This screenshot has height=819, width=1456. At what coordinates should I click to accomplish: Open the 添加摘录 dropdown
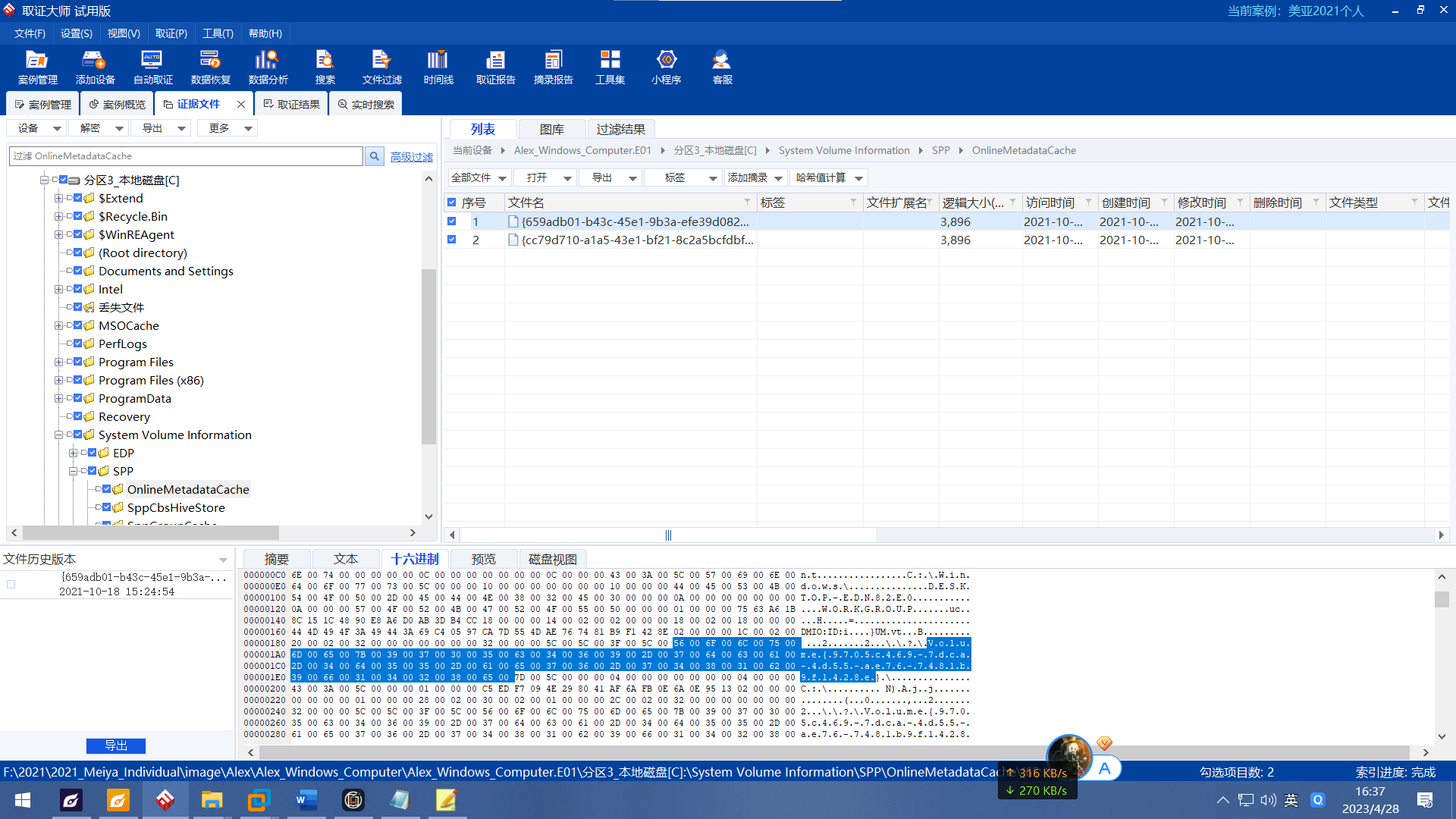(755, 177)
